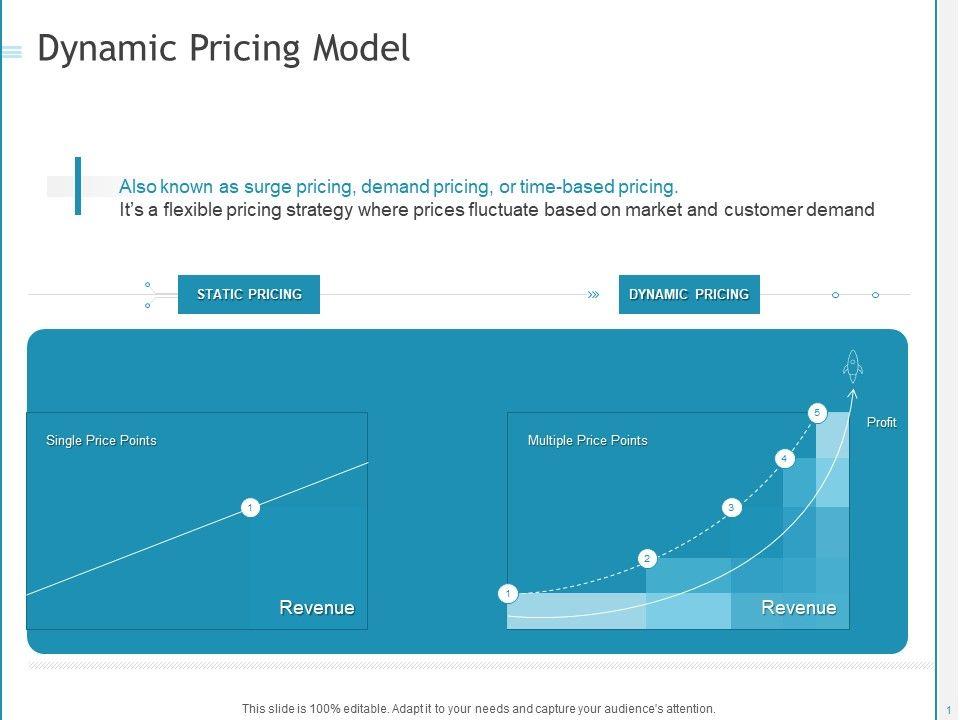960x720 pixels.
Task: Click the rocket icon above the curve
Action: click(852, 366)
